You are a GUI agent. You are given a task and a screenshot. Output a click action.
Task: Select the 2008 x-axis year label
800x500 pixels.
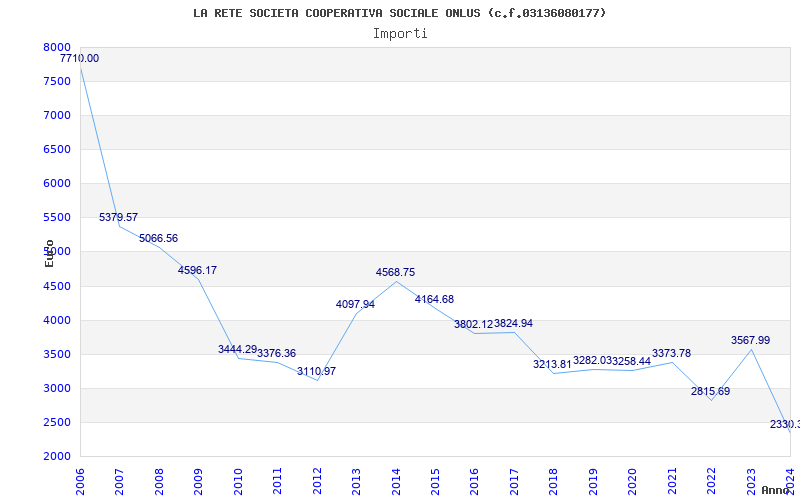coord(159,481)
